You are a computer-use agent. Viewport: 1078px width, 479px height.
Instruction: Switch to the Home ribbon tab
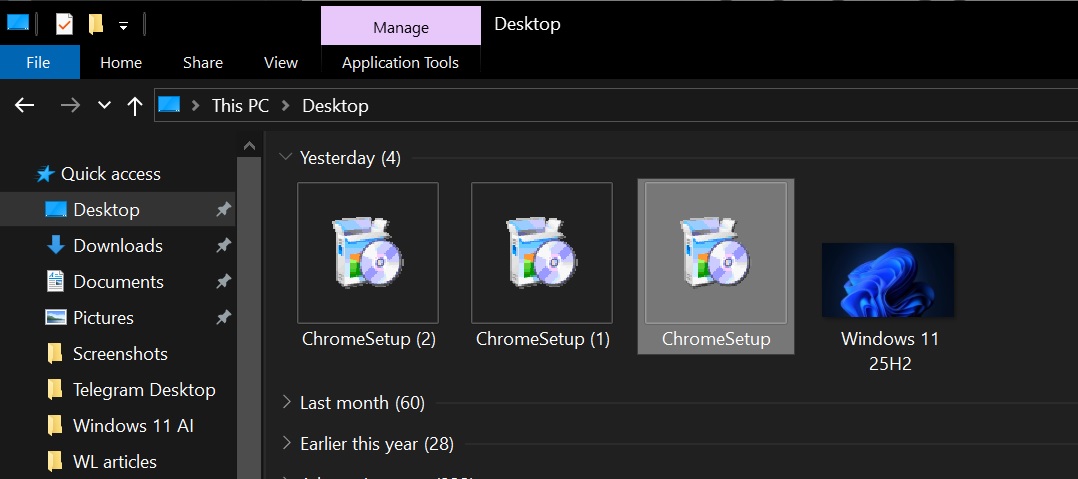point(121,63)
